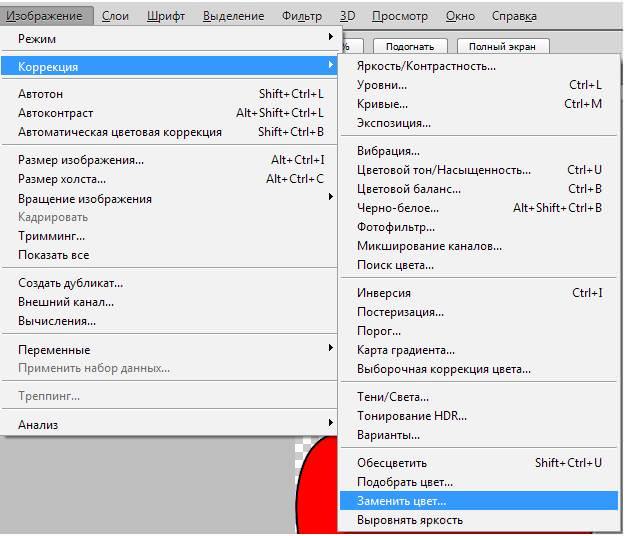Viewport: 626px width, 536px height.
Task: Select Варианты
Action: pos(478,435)
